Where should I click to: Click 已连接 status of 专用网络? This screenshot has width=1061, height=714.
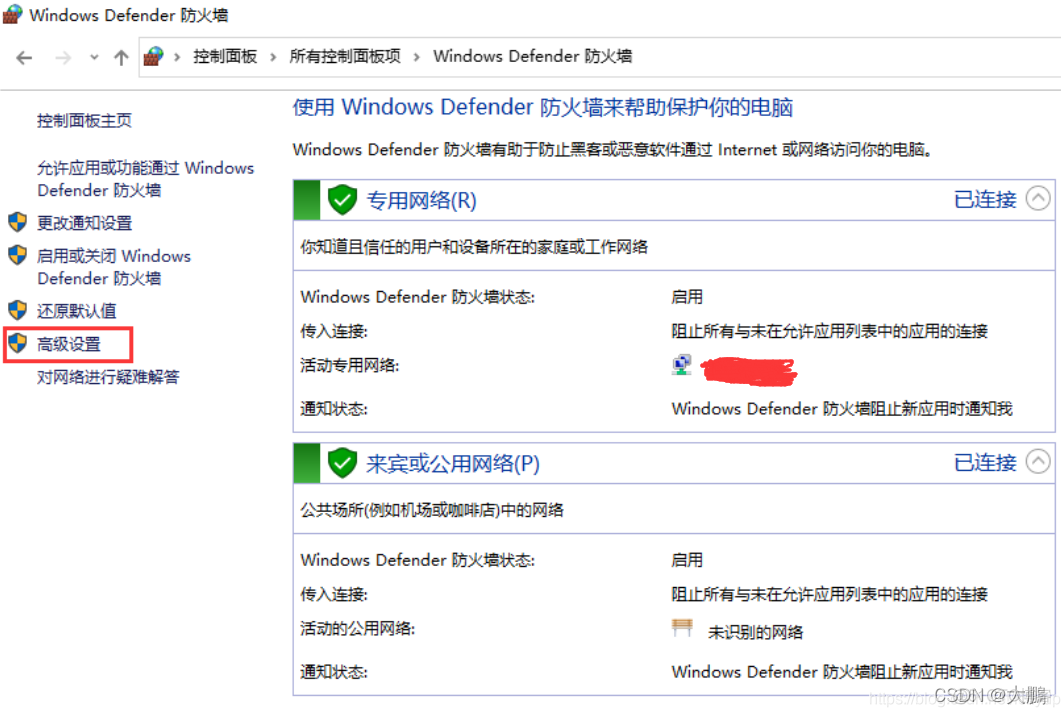pos(985,200)
